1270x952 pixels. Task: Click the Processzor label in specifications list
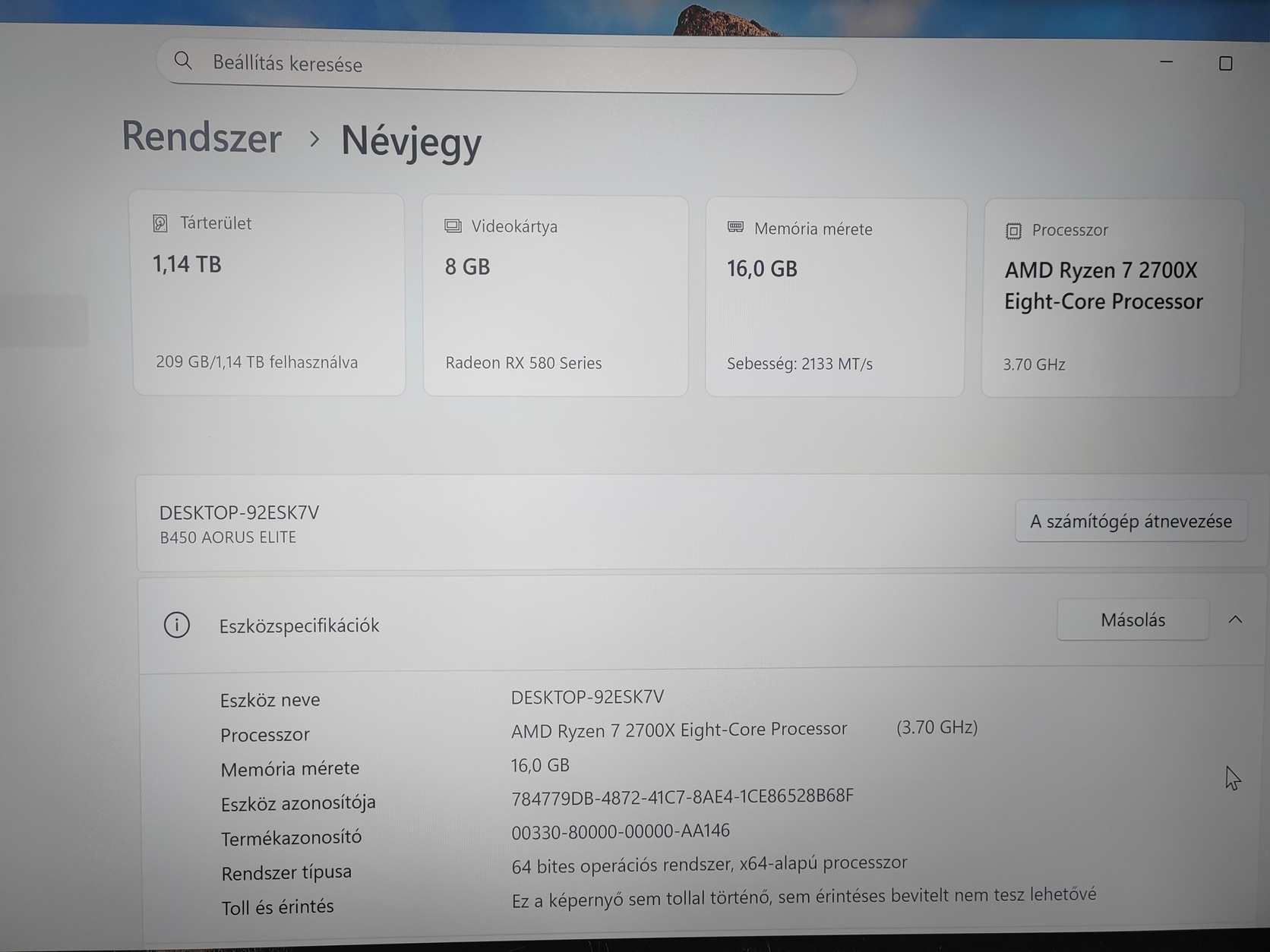click(265, 735)
